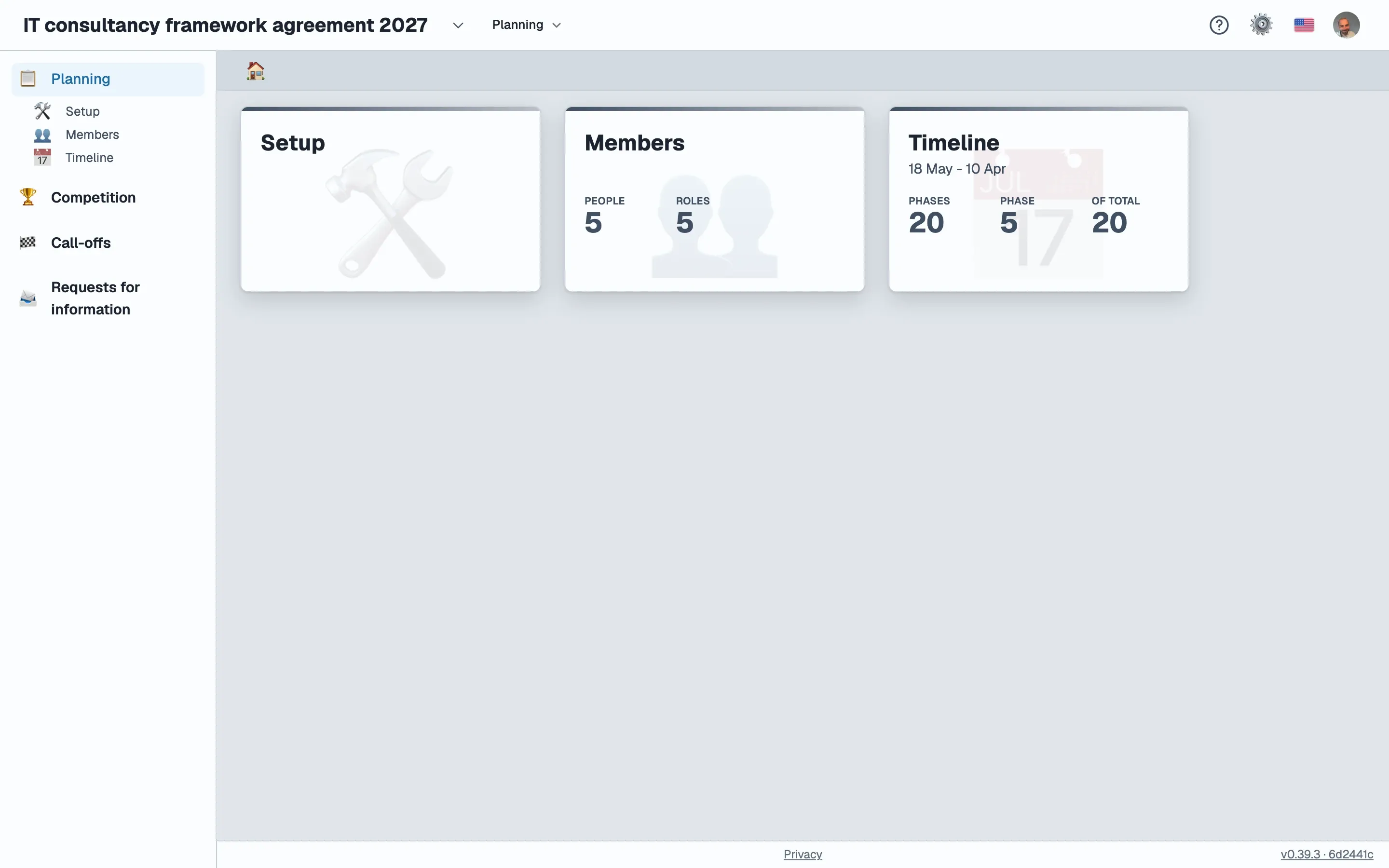Screen dimensions: 1389x868
Task: Open the settings gear icon
Action: tap(1261, 25)
